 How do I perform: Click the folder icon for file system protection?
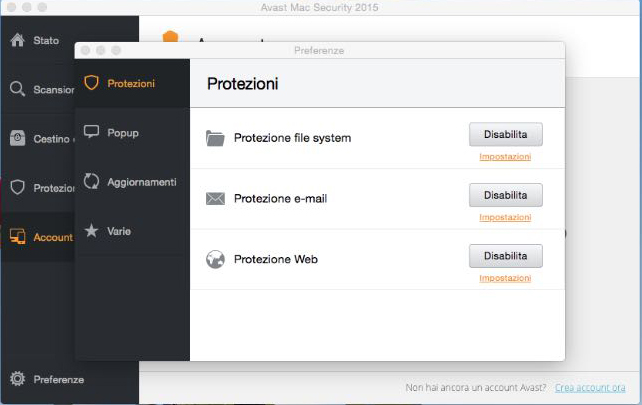pos(215,138)
